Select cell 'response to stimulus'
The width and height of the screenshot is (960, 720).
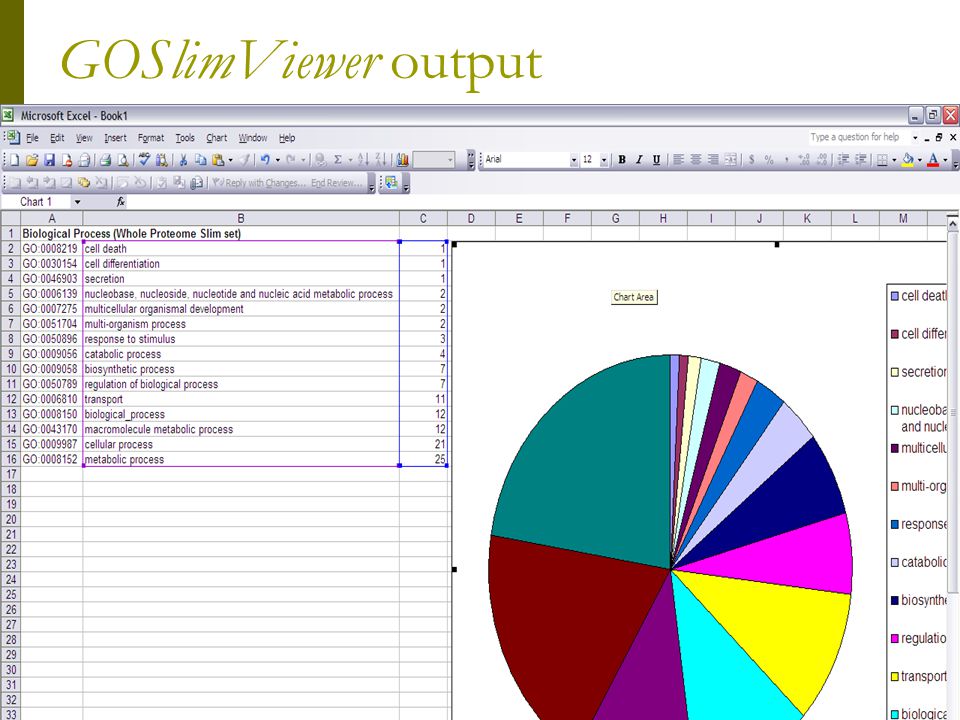tap(241, 339)
